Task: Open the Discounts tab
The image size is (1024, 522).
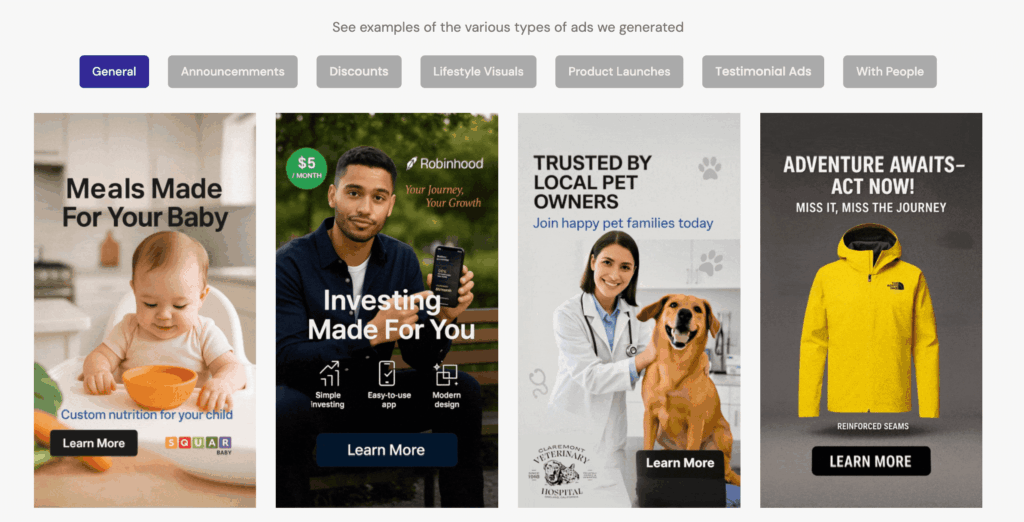Action: tap(359, 71)
